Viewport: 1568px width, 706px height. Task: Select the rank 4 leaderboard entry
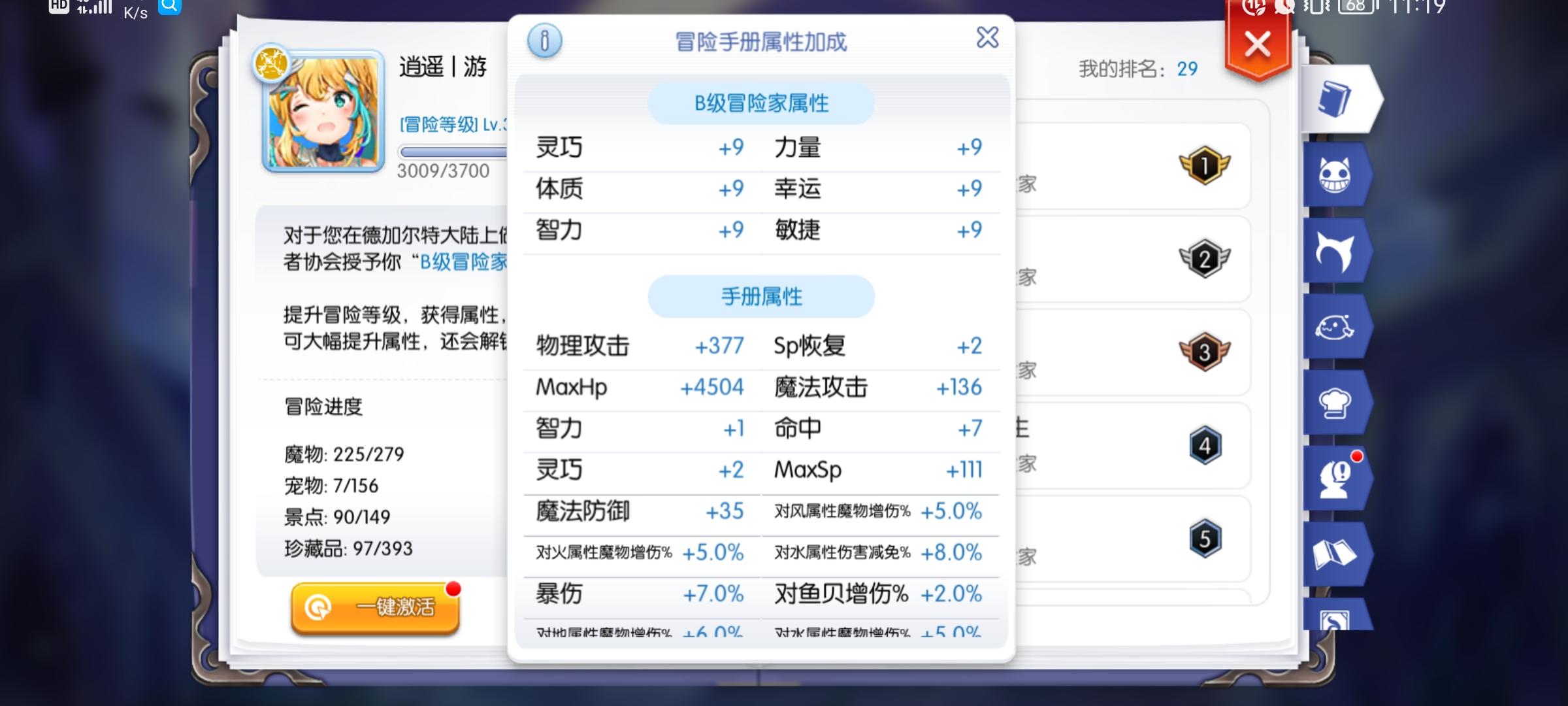point(1204,446)
